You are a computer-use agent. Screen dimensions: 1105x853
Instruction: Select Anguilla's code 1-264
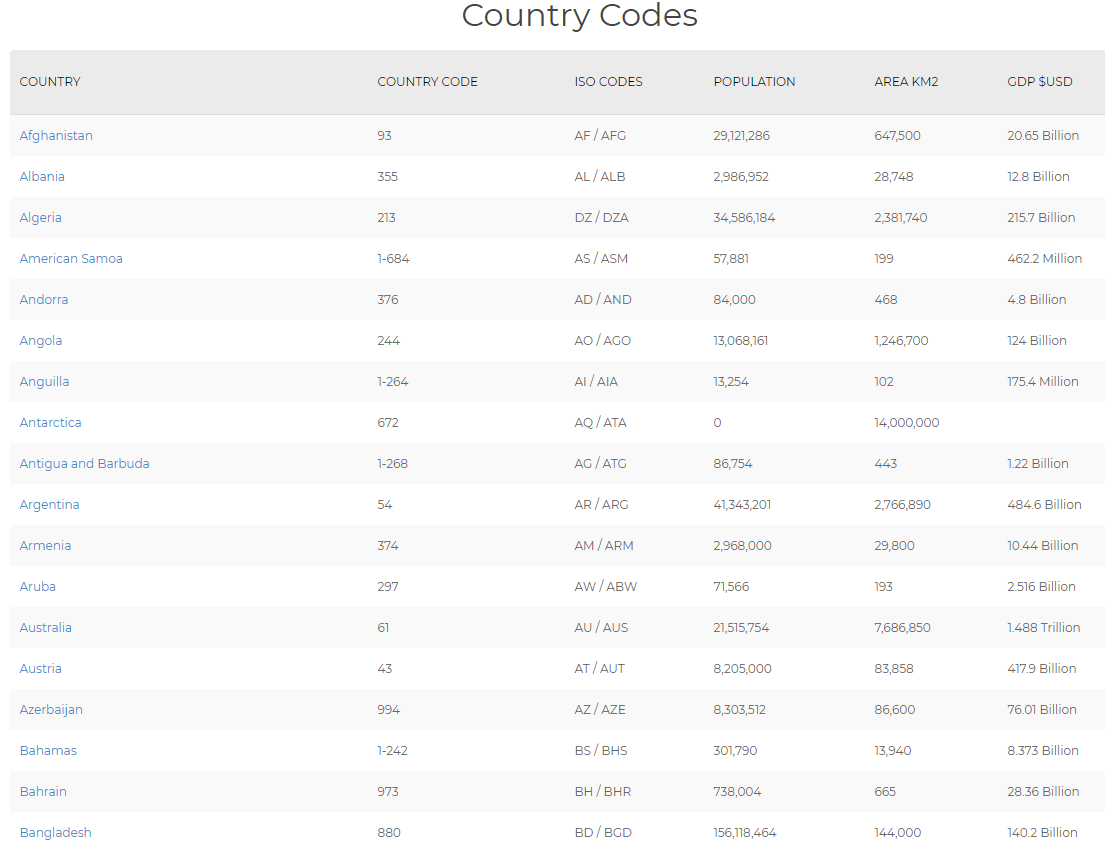point(393,381)
